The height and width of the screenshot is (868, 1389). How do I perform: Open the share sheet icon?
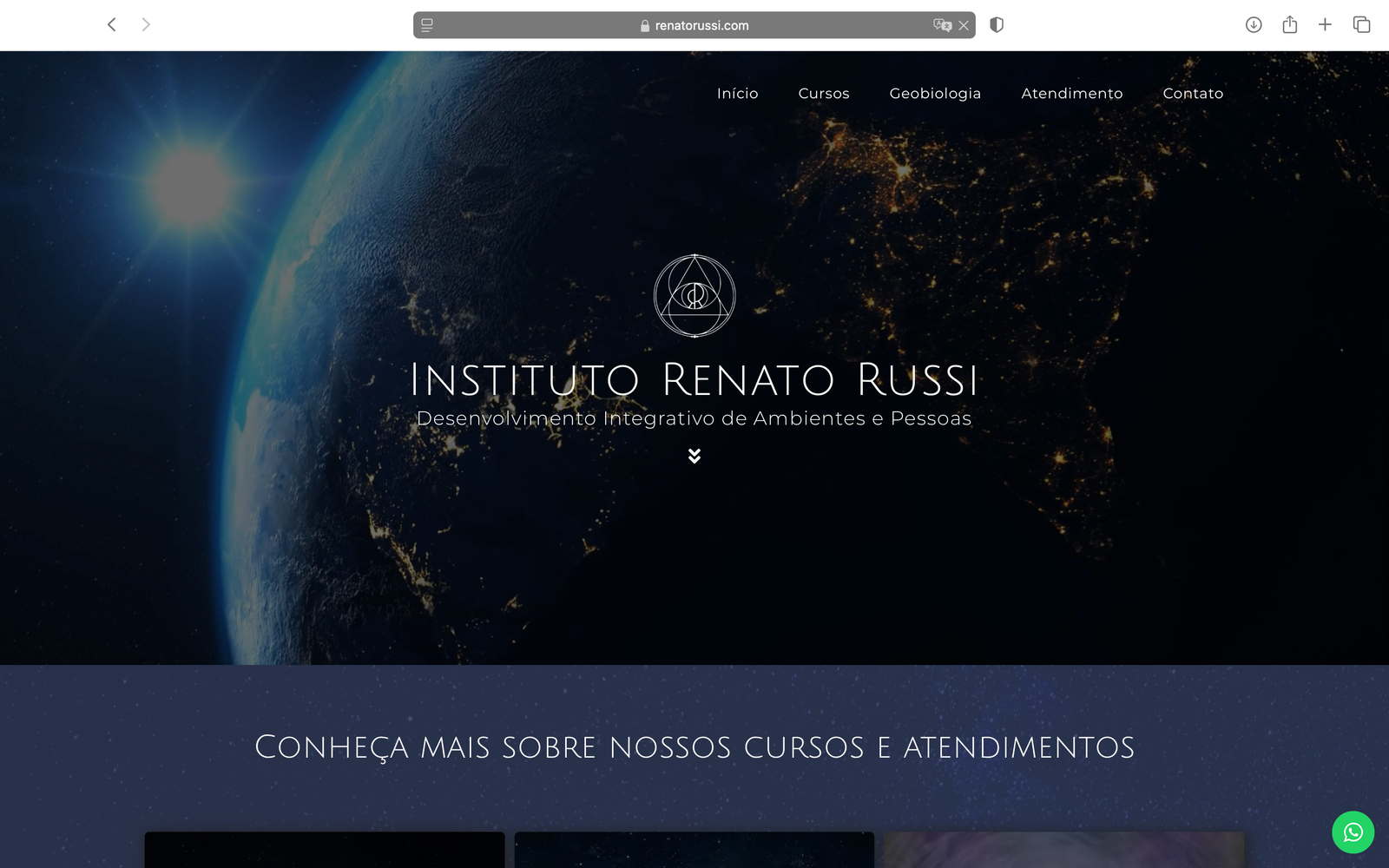click(1290, 24)
